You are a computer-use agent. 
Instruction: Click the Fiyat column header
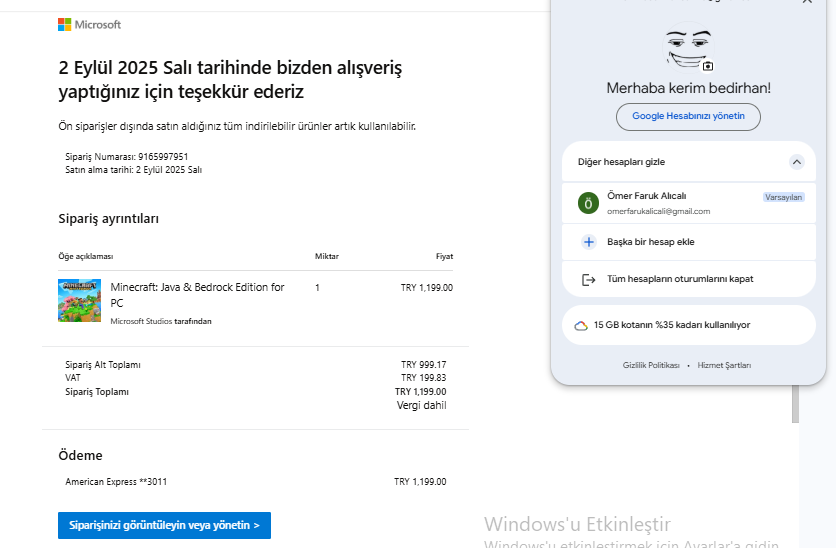pos(444,256)
